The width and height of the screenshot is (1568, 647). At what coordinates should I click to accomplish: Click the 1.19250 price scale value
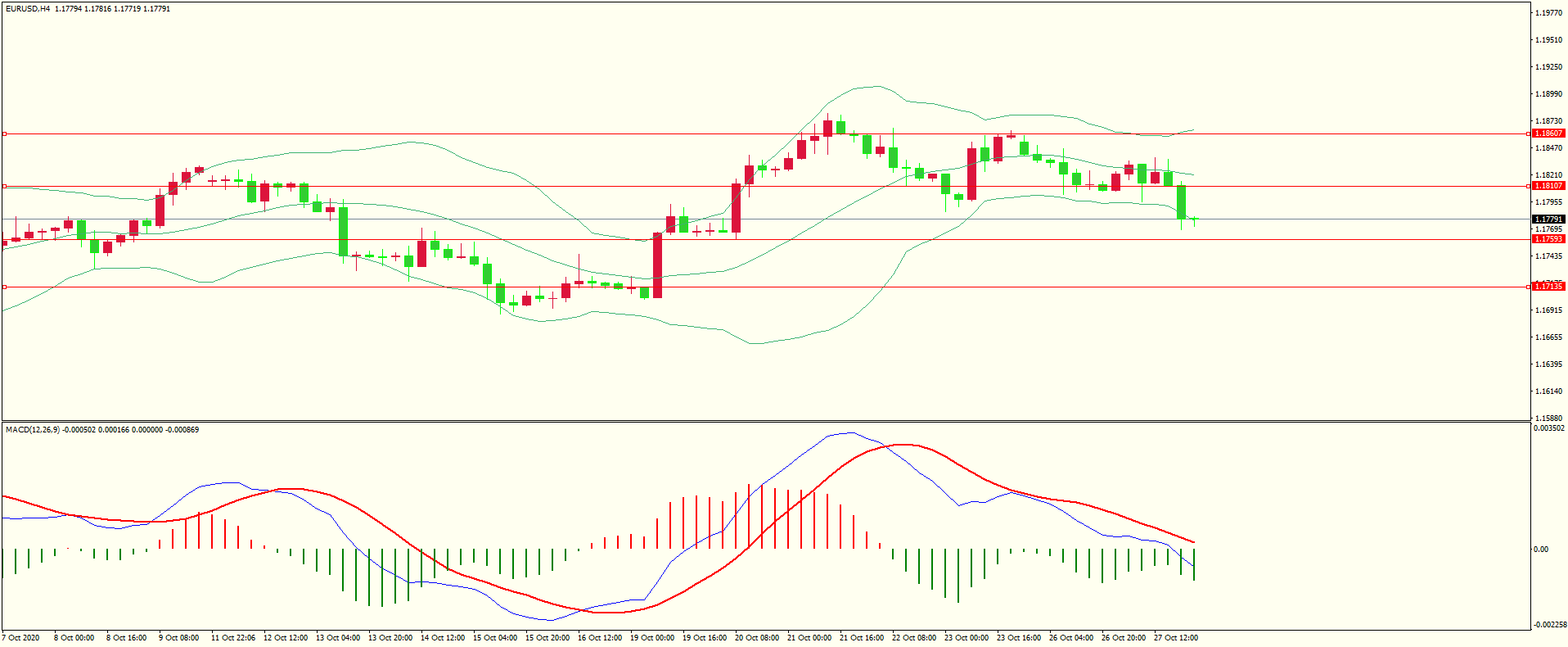[1548, 67]
